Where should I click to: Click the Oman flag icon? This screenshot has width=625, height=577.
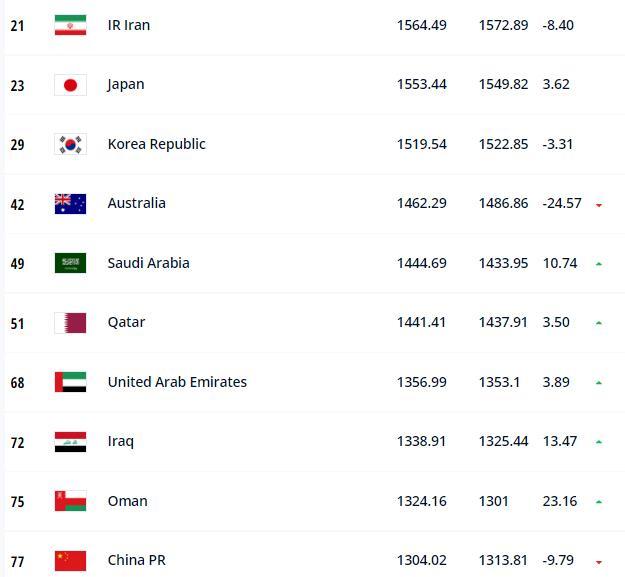point(70,501)
